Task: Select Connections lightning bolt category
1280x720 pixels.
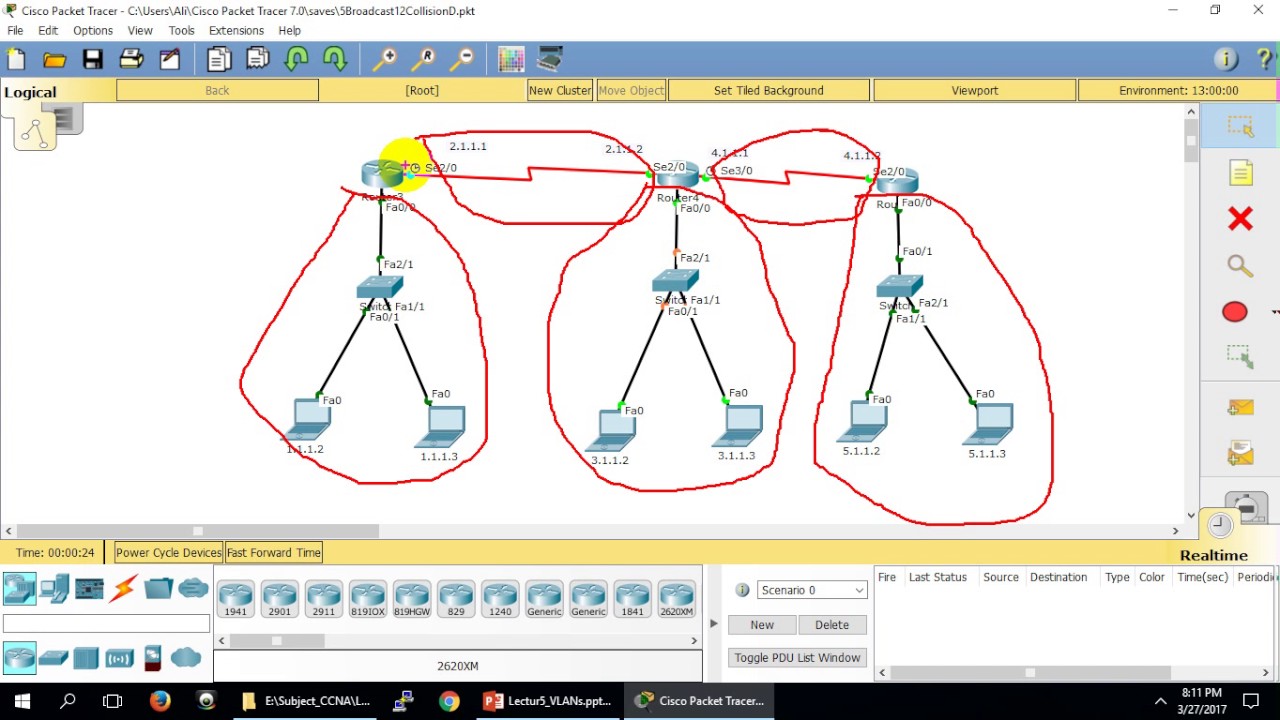Action: pos(123,588)
